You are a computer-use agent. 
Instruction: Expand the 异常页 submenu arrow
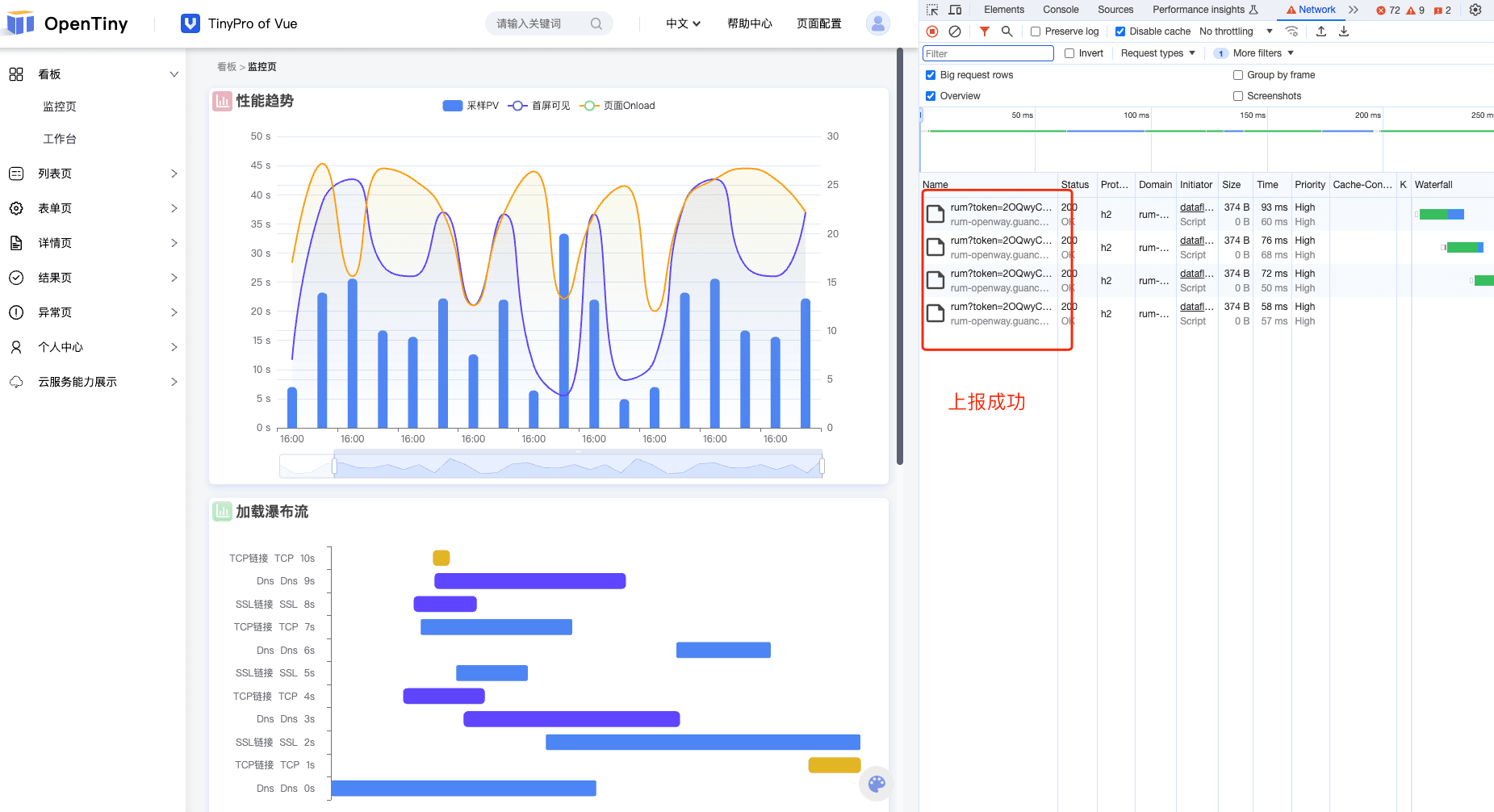point(174,312)
